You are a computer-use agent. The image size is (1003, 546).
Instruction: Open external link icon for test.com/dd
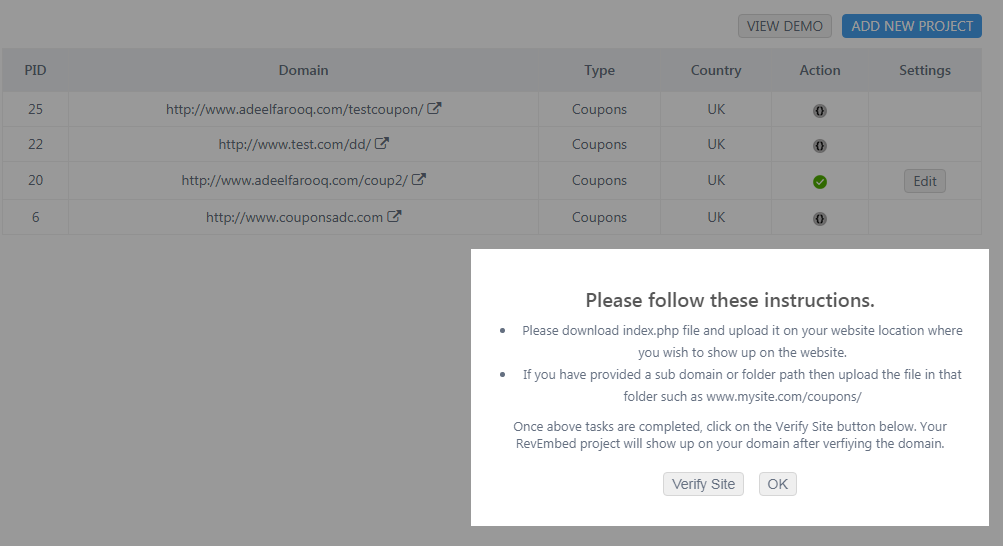pos(382,144)
